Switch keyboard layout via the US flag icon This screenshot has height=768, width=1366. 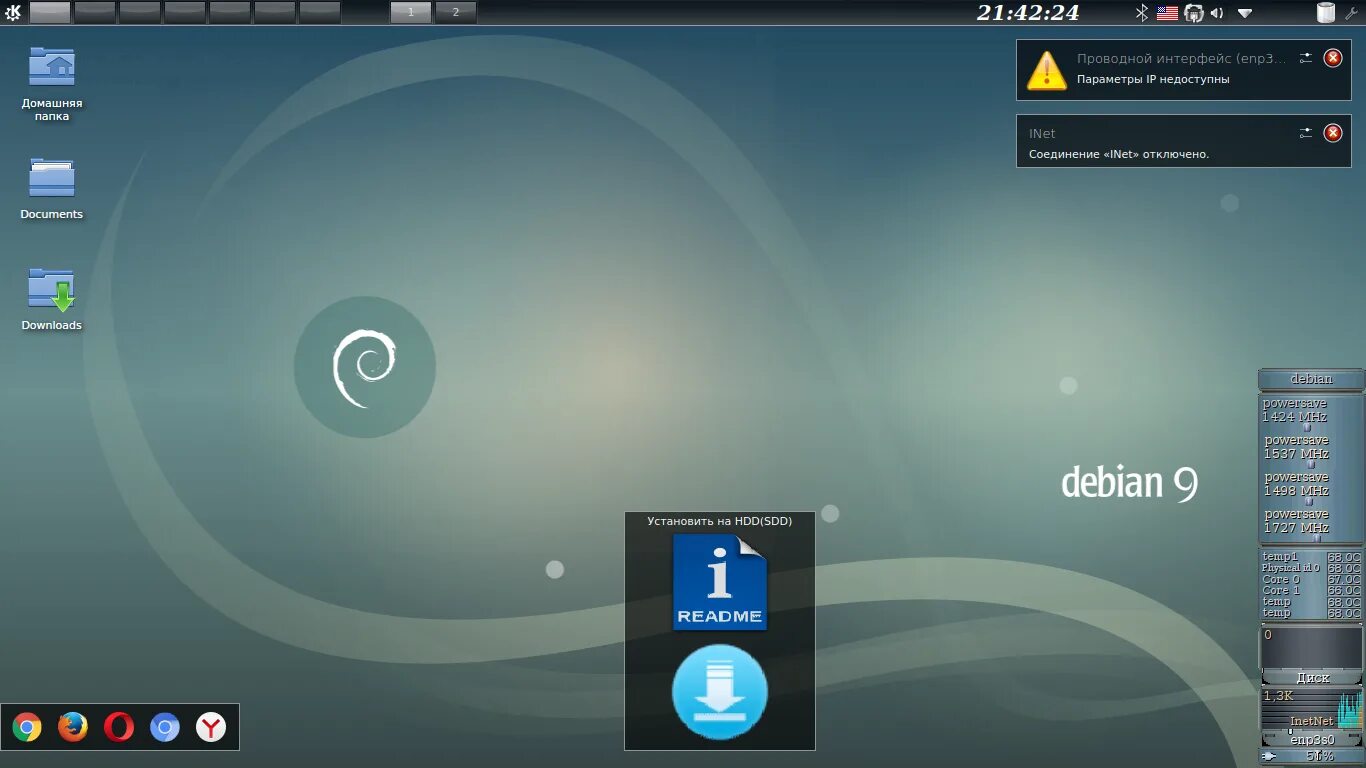[1165, 13]
